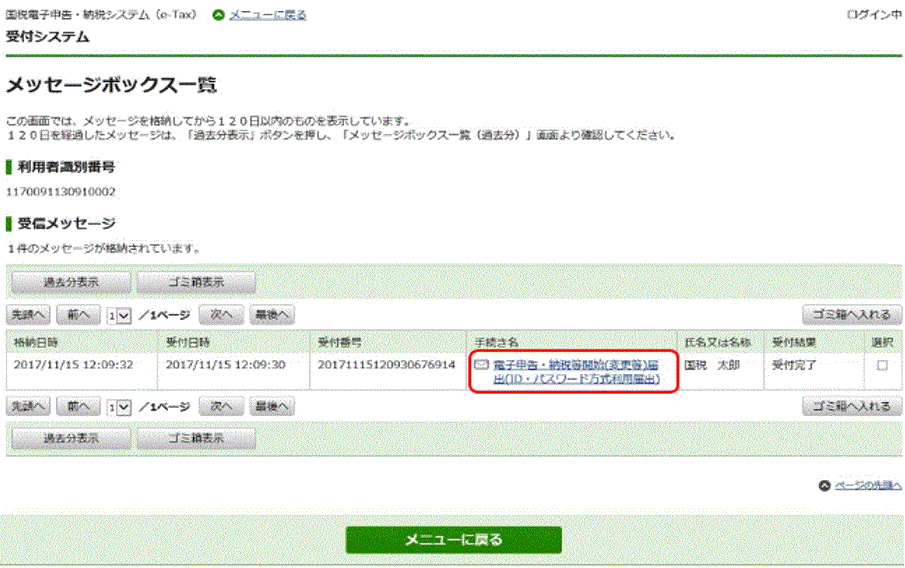Open 電子申告・納税等開始(変更等)届出 message link
The width and height of the screenshot is (905, 568).
576,372
